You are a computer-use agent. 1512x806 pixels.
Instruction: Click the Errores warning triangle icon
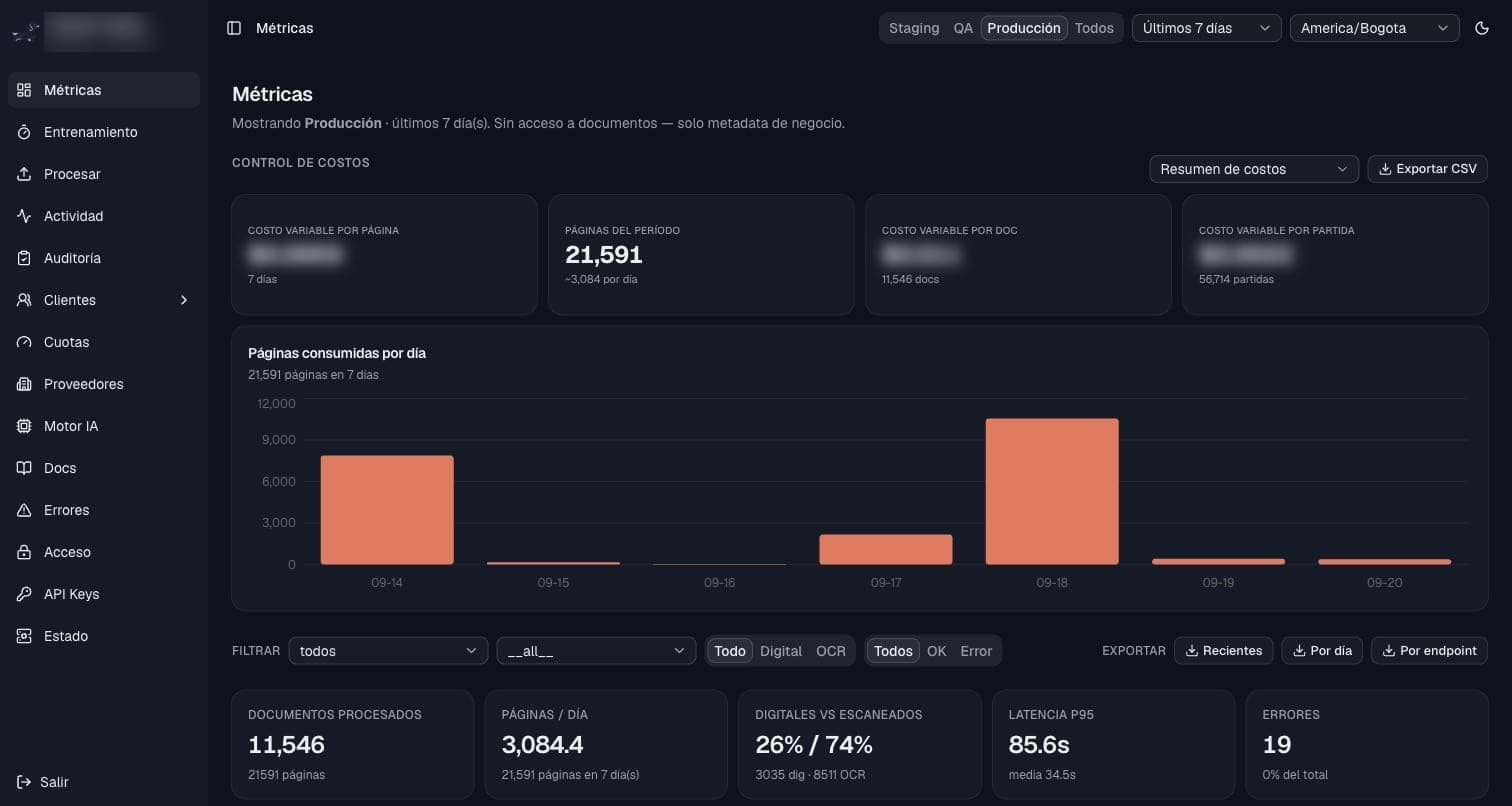(24, 510)
